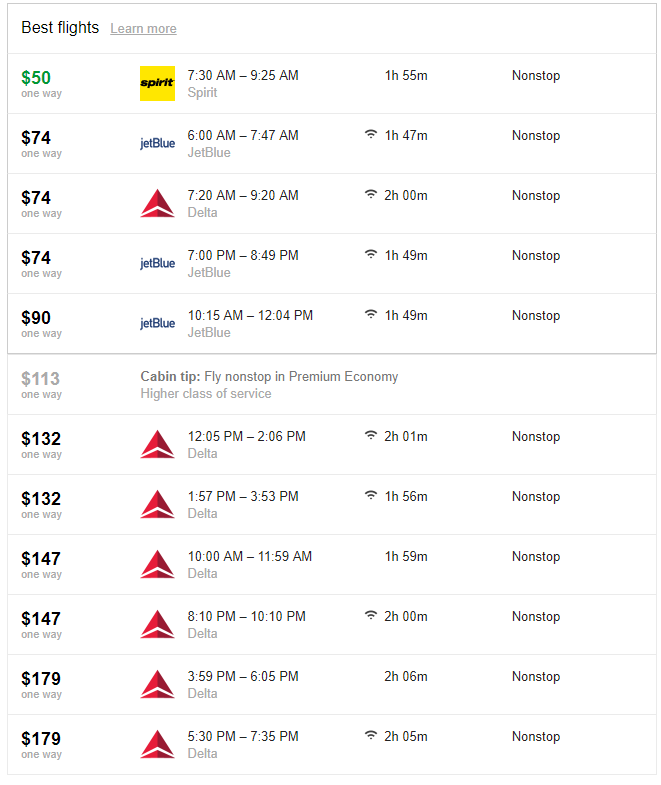The height and width of the screenshot is (785, 661).
Task: Select the 12:05 PM – 2:06 PM Delta flight
Action: pos(332,445)
